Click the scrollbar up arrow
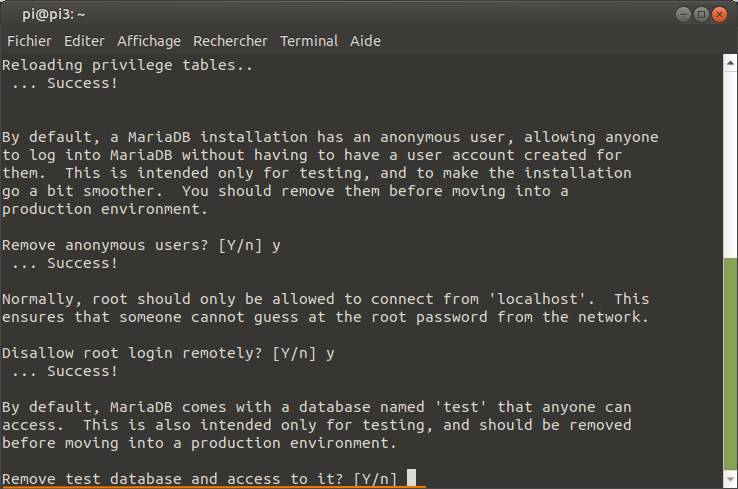 730,63
